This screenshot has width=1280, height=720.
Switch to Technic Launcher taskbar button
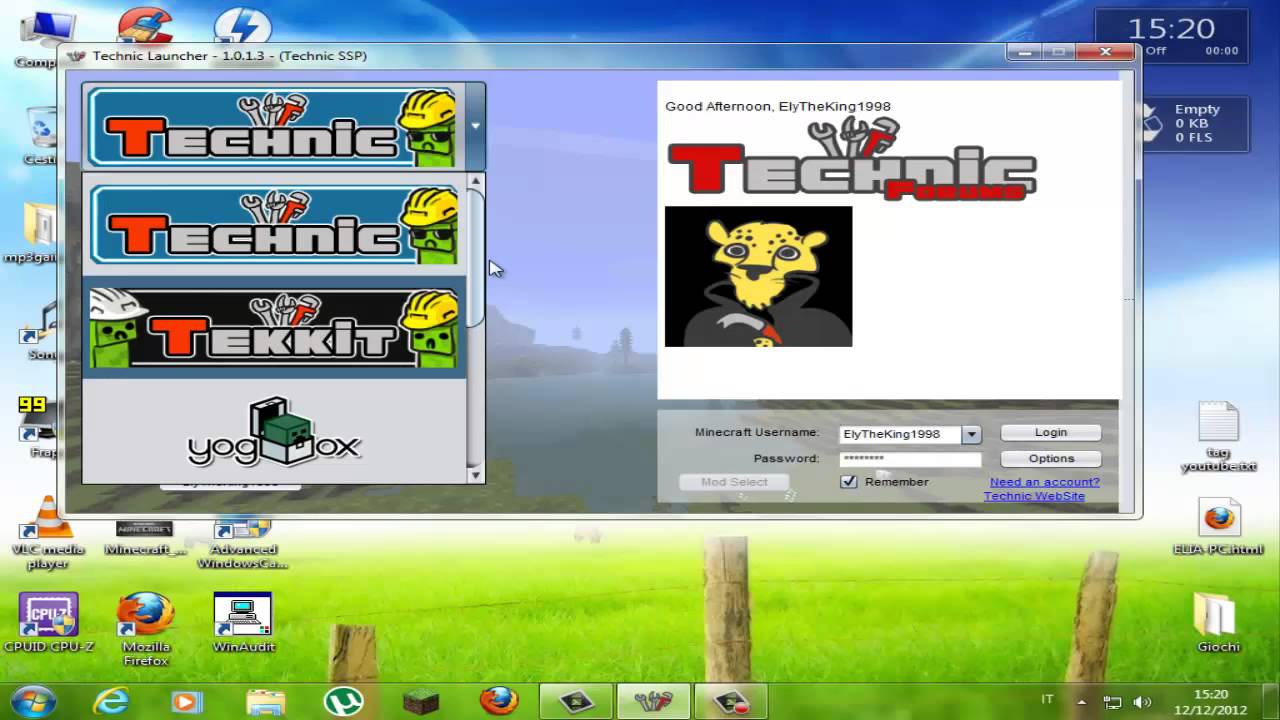(653, 701)
